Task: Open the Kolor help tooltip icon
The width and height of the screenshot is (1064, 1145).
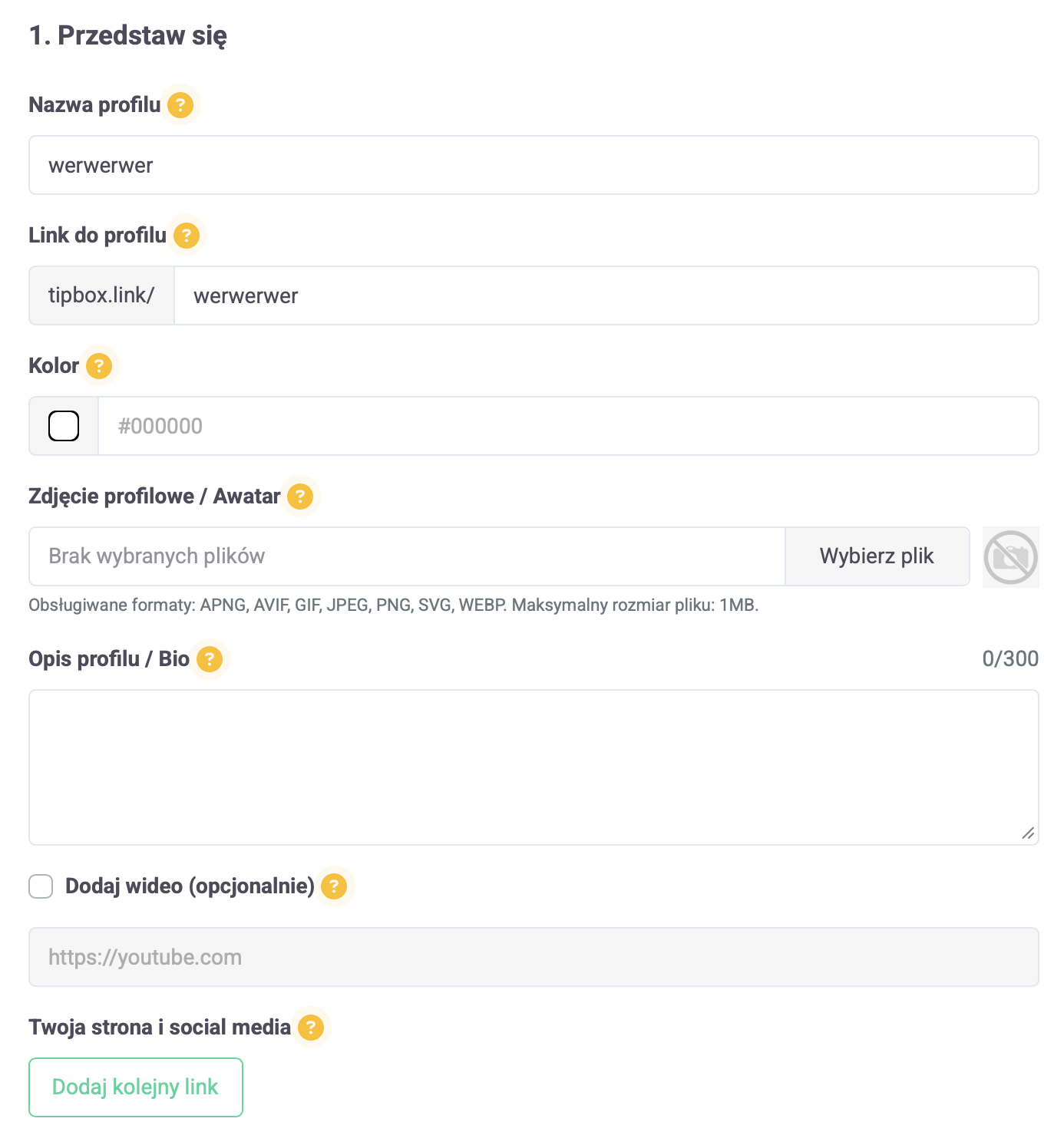Action: click(98, 365)
